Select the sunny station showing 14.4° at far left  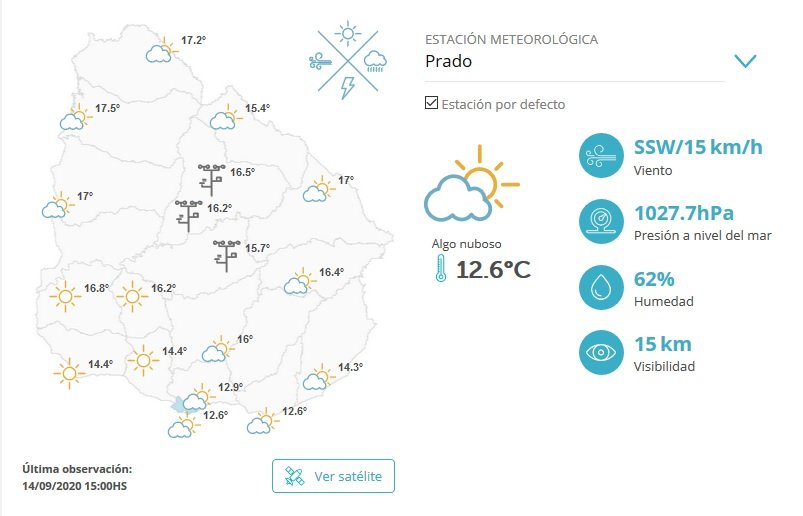pyautogui.click(x=69, y=373)
